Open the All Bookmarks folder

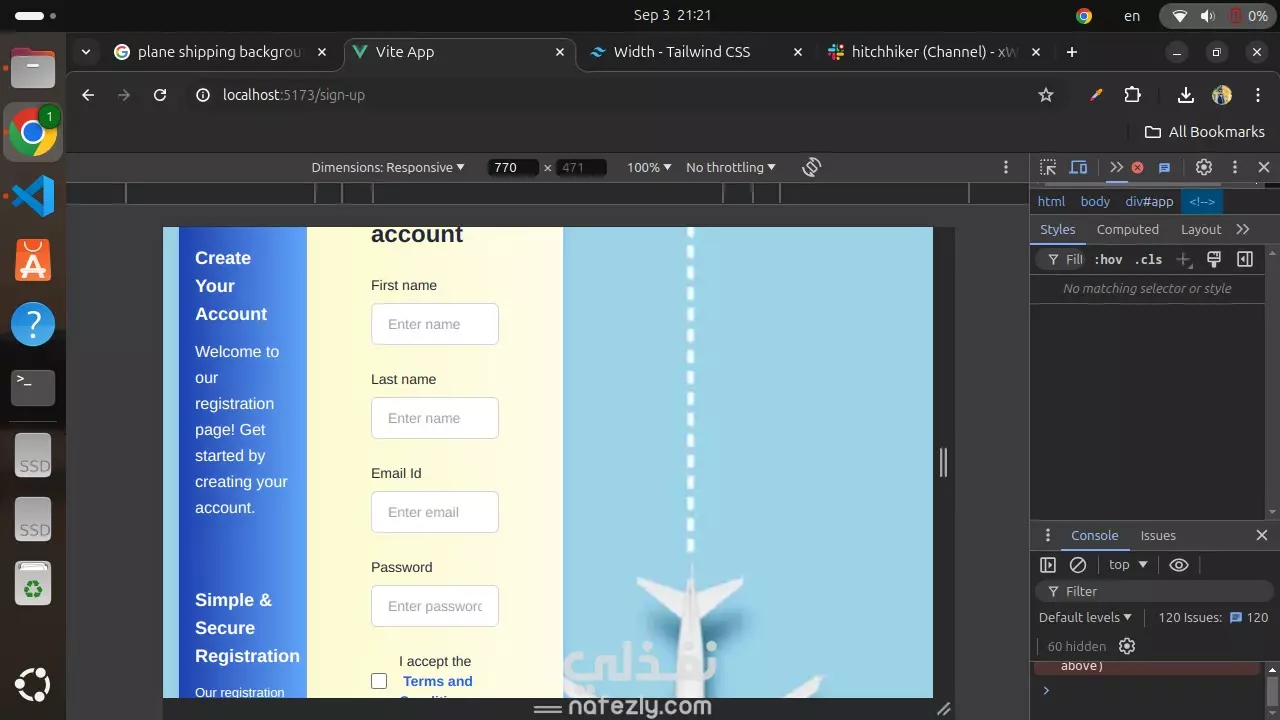click(x=1205, y=132)
